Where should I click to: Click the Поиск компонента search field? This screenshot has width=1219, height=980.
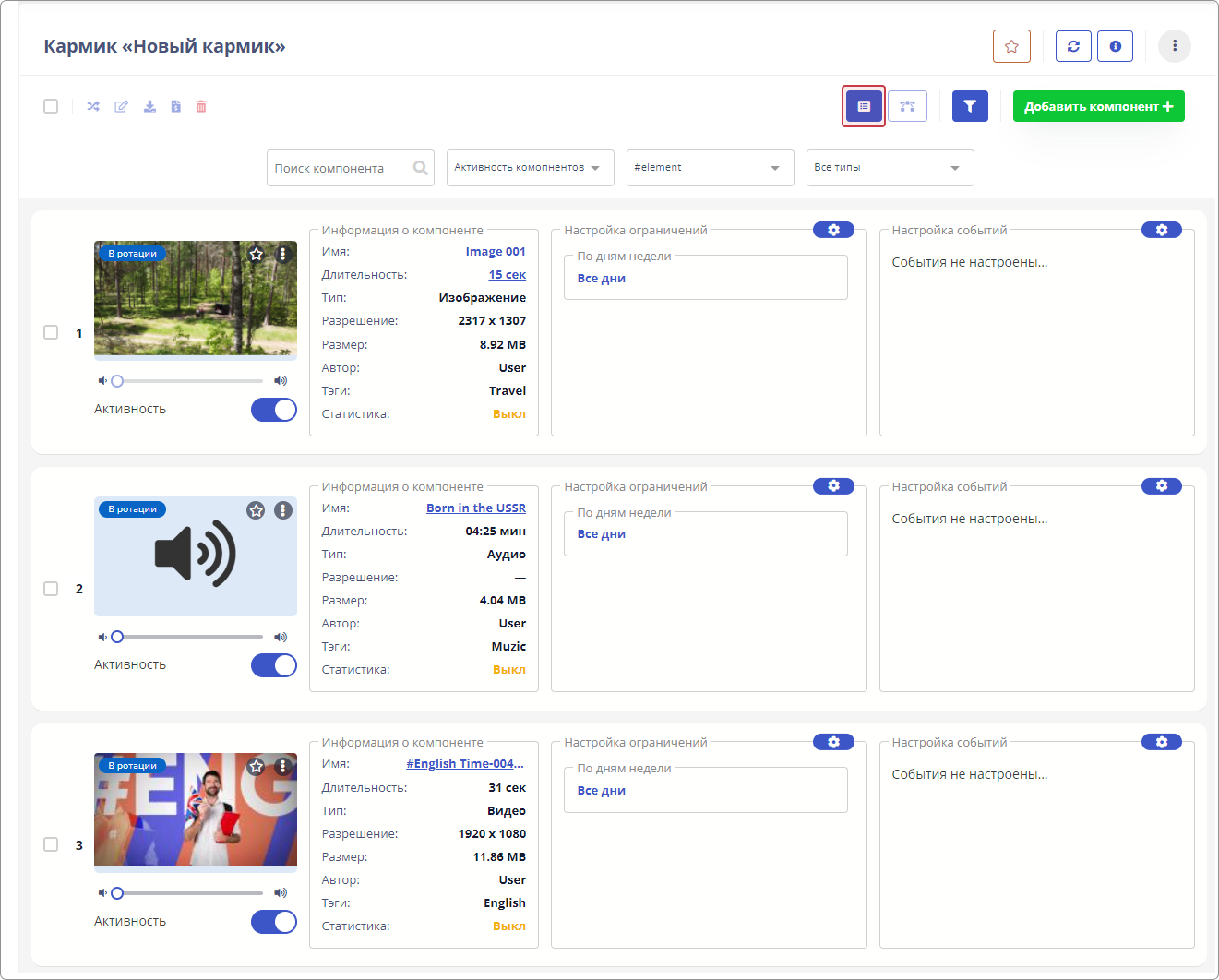[340, 168]
